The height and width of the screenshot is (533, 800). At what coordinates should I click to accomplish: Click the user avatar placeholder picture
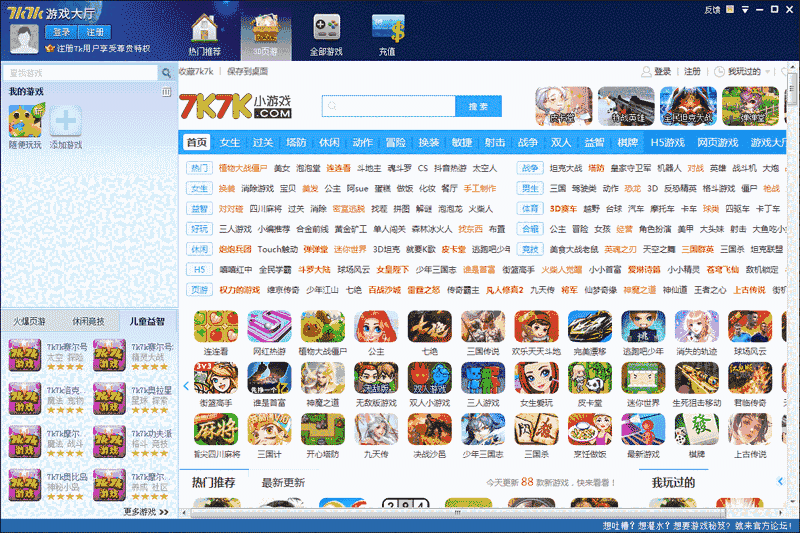click(24, 39)
